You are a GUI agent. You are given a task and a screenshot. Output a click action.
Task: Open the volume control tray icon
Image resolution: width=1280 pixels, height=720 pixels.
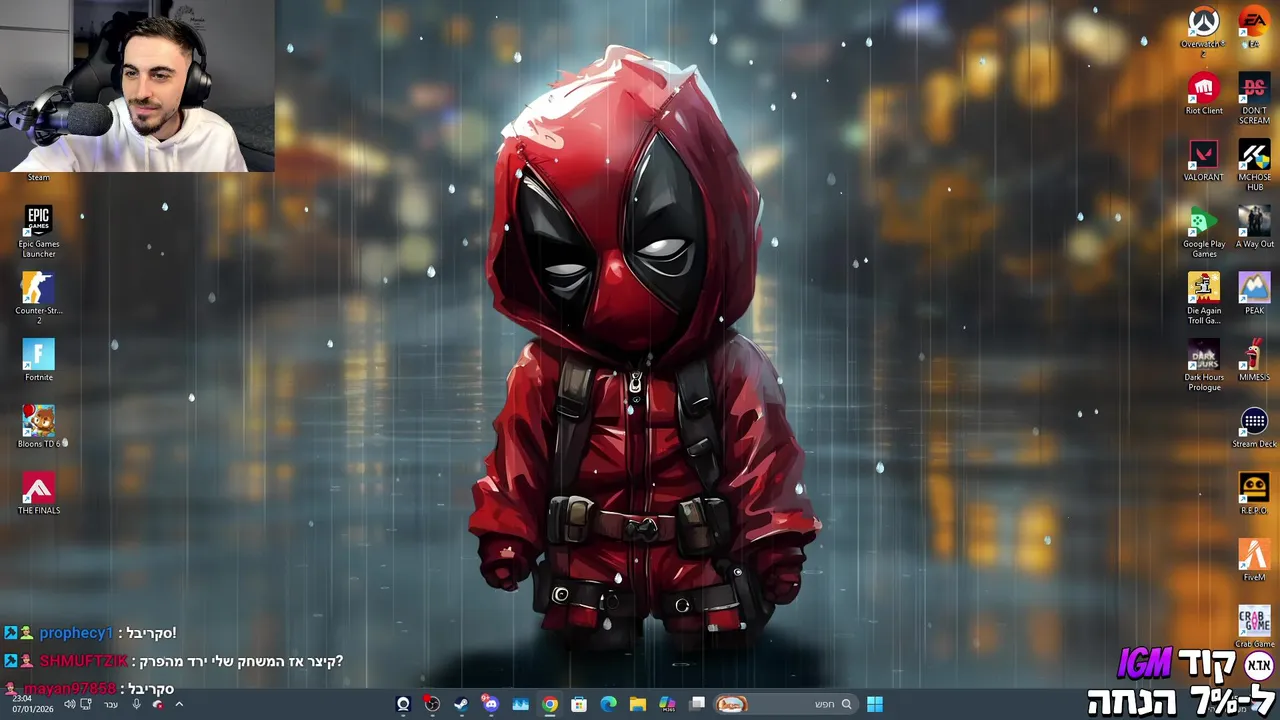tap(70, 704)
